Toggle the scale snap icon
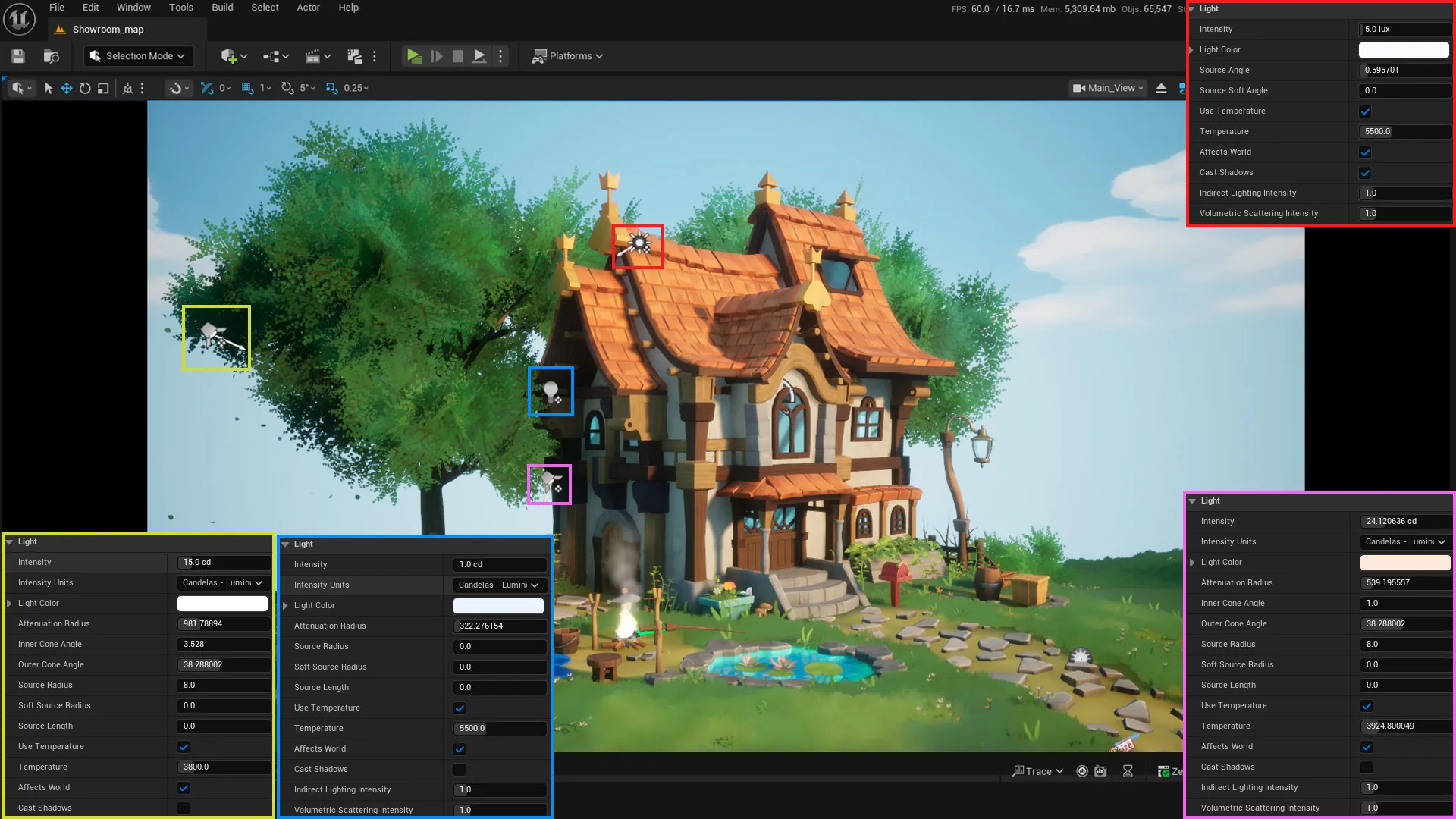 (331, 88)
